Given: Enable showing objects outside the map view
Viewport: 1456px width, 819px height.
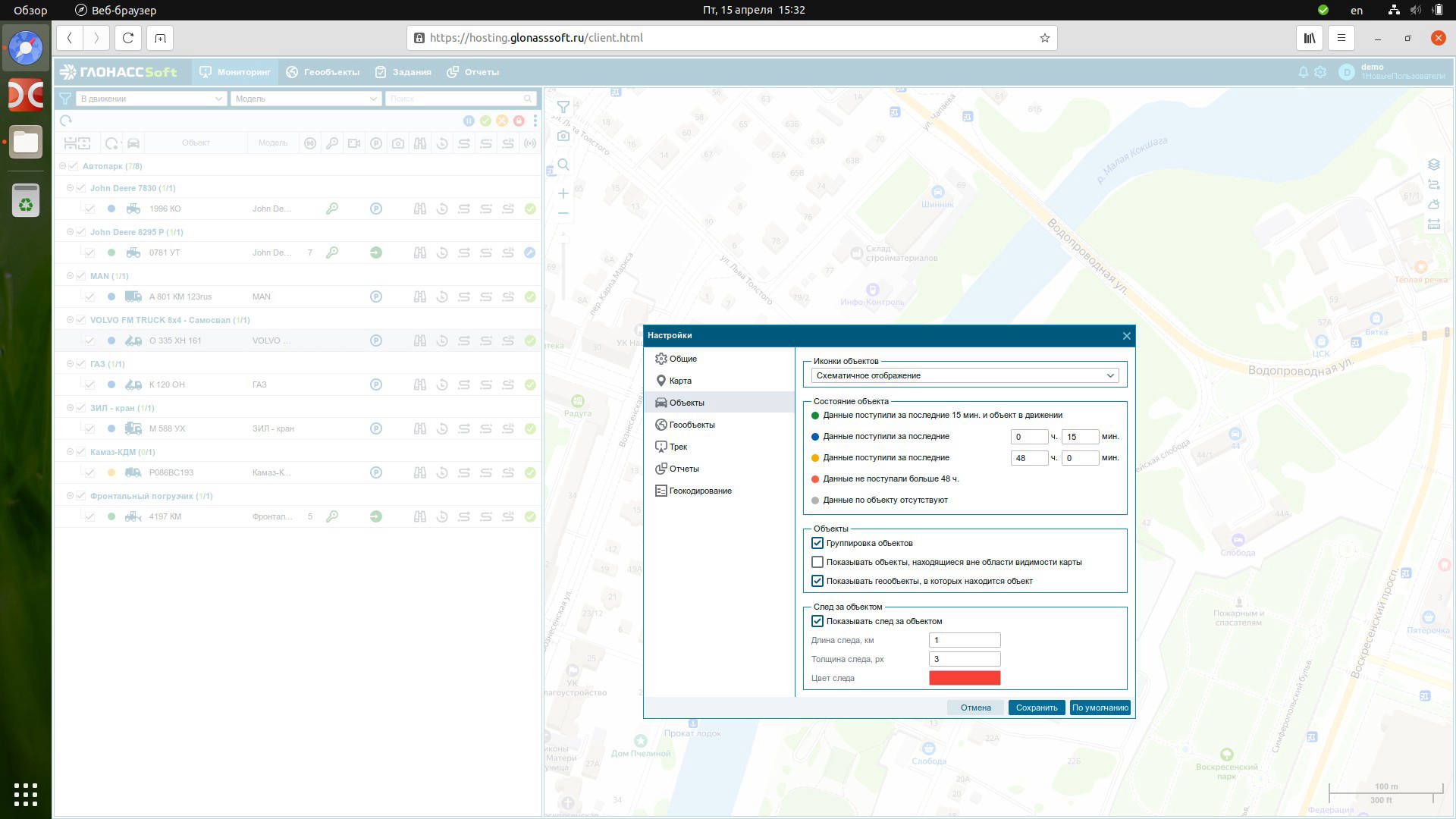Looking at the screenshot, I should point(817,562).
